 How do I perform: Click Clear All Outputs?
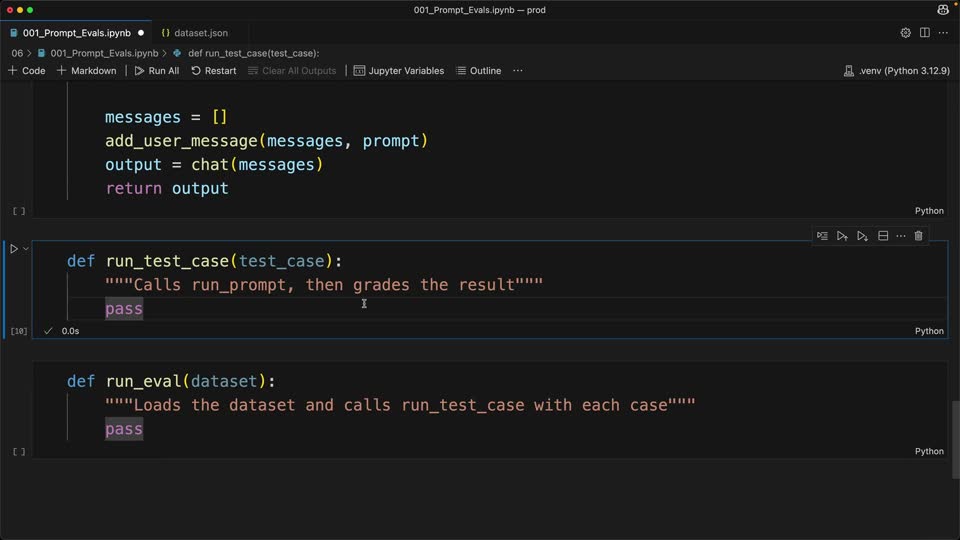tap(292, 71)
